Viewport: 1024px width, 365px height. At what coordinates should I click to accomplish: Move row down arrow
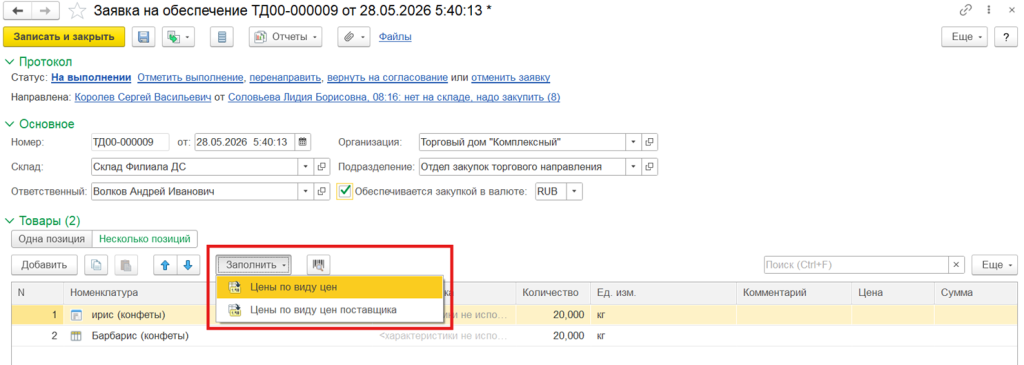point(187,264)
